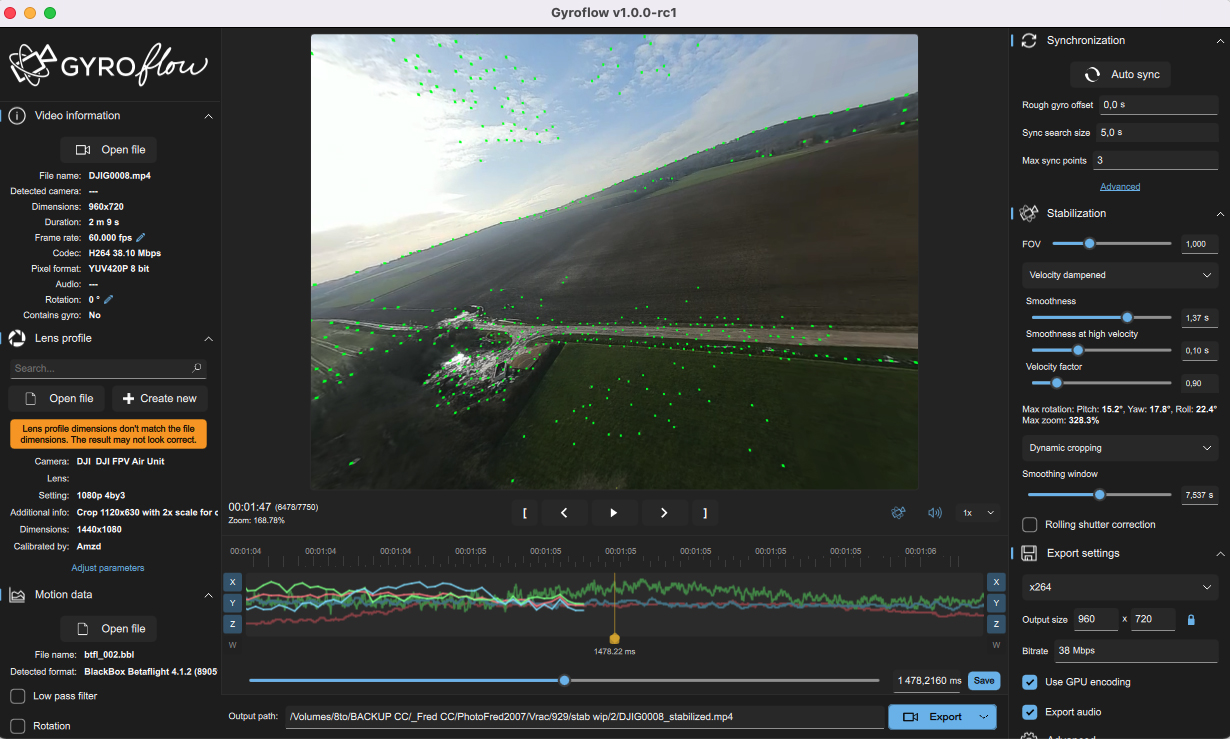Click the Velocity factor slider handle
The width and height of the screenshot is (1230, 739).
[x=1056, y=382]
